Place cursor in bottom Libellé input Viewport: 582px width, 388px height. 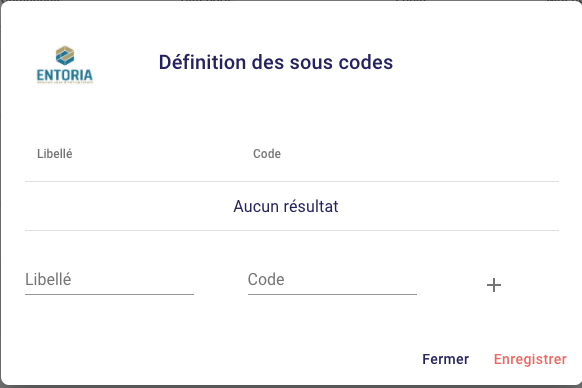(109, 280)
